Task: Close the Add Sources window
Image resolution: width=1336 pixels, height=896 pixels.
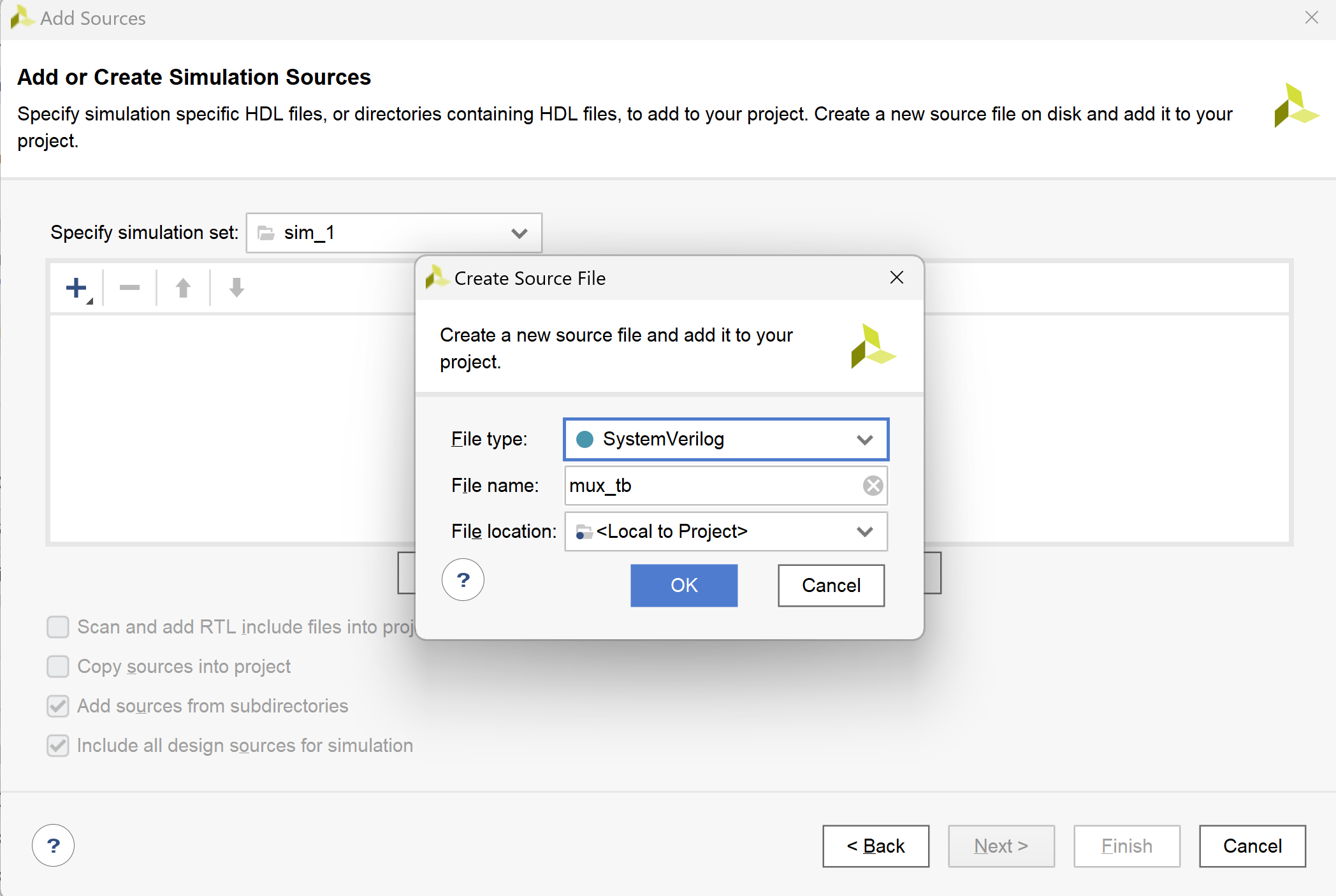Action: pyautogui.click(x=1311, y=18)
